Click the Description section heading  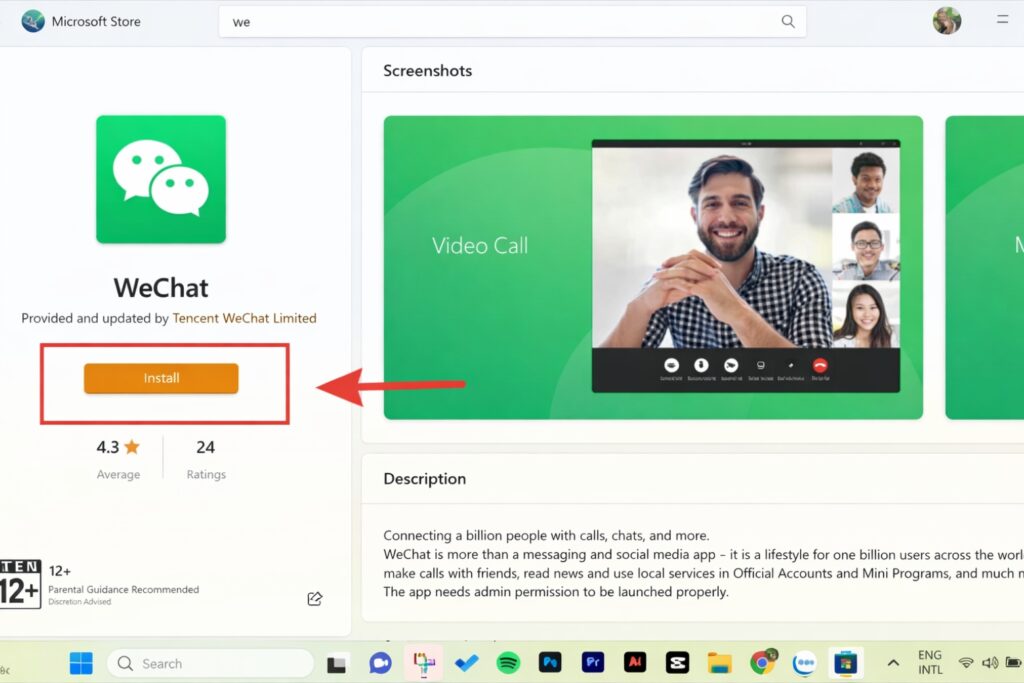tap(424, 479)
